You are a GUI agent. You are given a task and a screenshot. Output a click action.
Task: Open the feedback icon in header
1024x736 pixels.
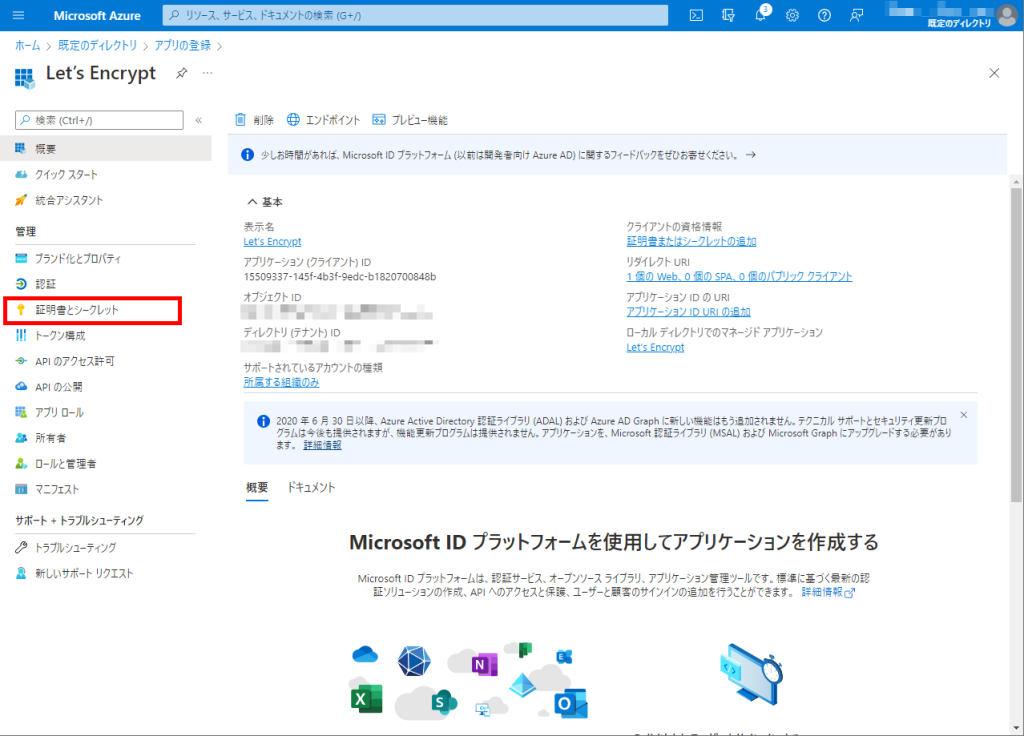click(x=856, y=15)
